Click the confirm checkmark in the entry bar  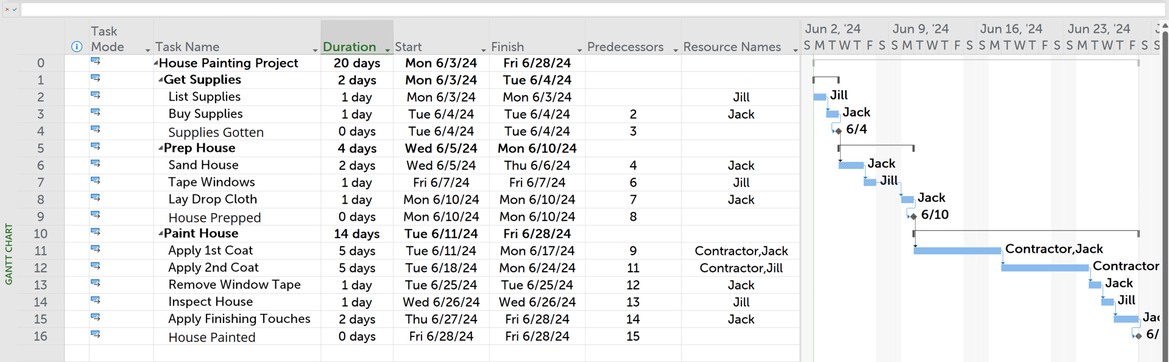click(15, 10)
